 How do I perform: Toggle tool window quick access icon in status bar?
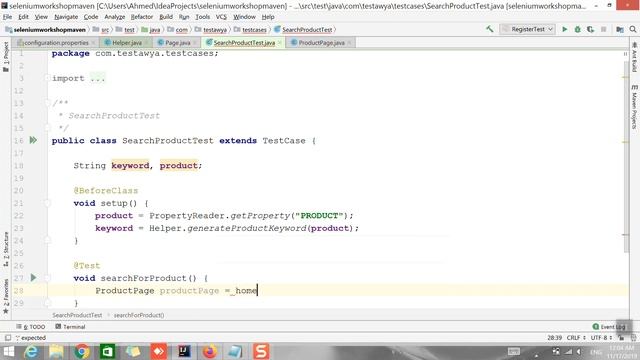[x=7, y=338]
